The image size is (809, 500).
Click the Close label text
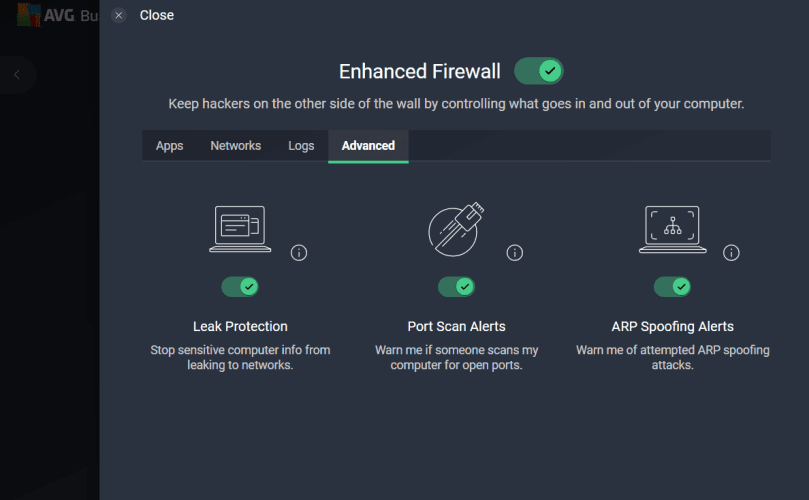(x=157, y=15)
